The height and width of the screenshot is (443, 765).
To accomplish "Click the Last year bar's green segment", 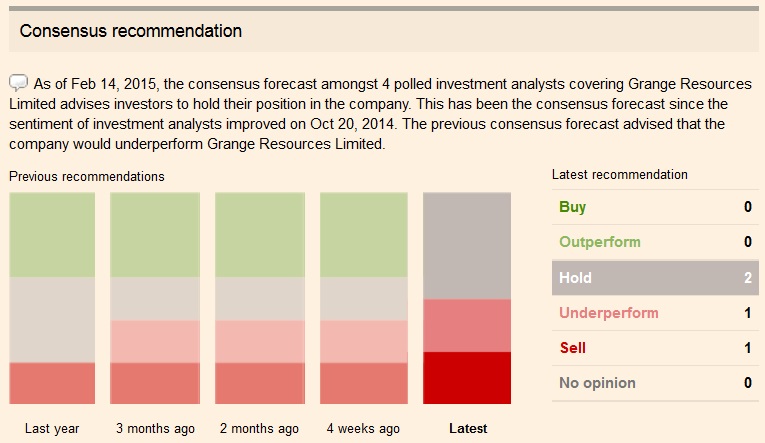I will tap(52, 235).
